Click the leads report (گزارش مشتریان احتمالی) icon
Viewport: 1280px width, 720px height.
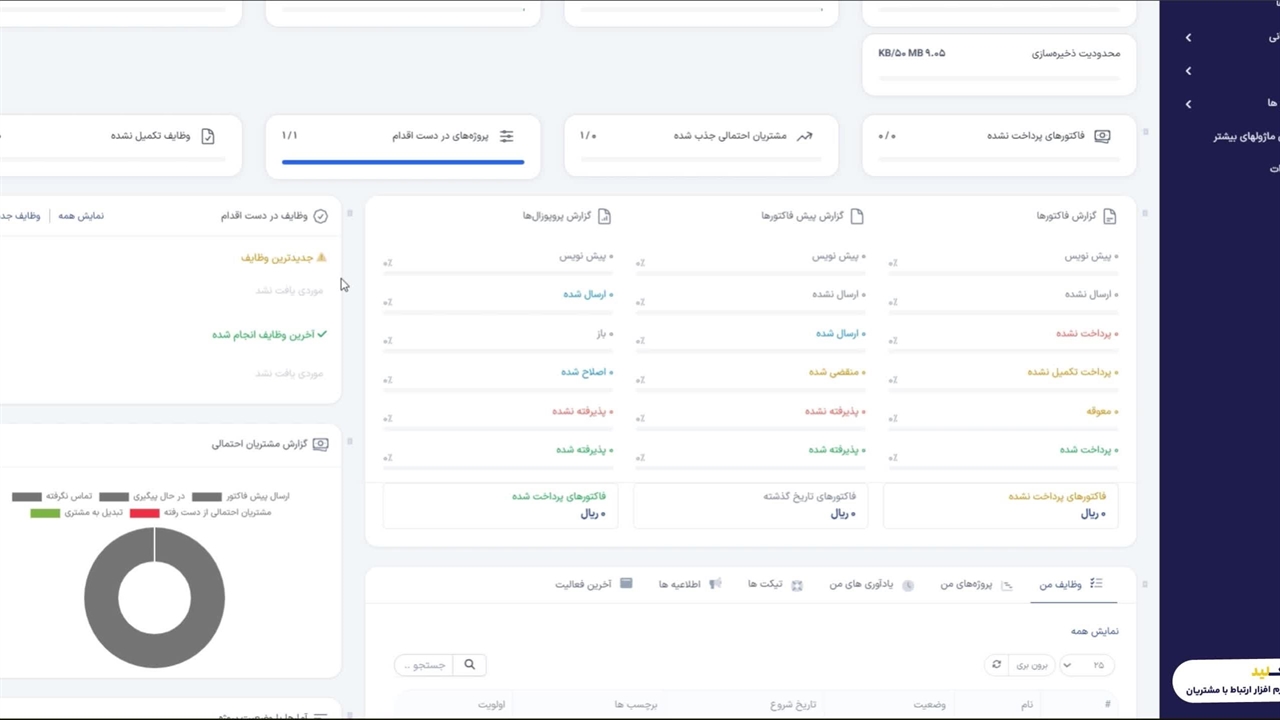[x=320, y=444]
